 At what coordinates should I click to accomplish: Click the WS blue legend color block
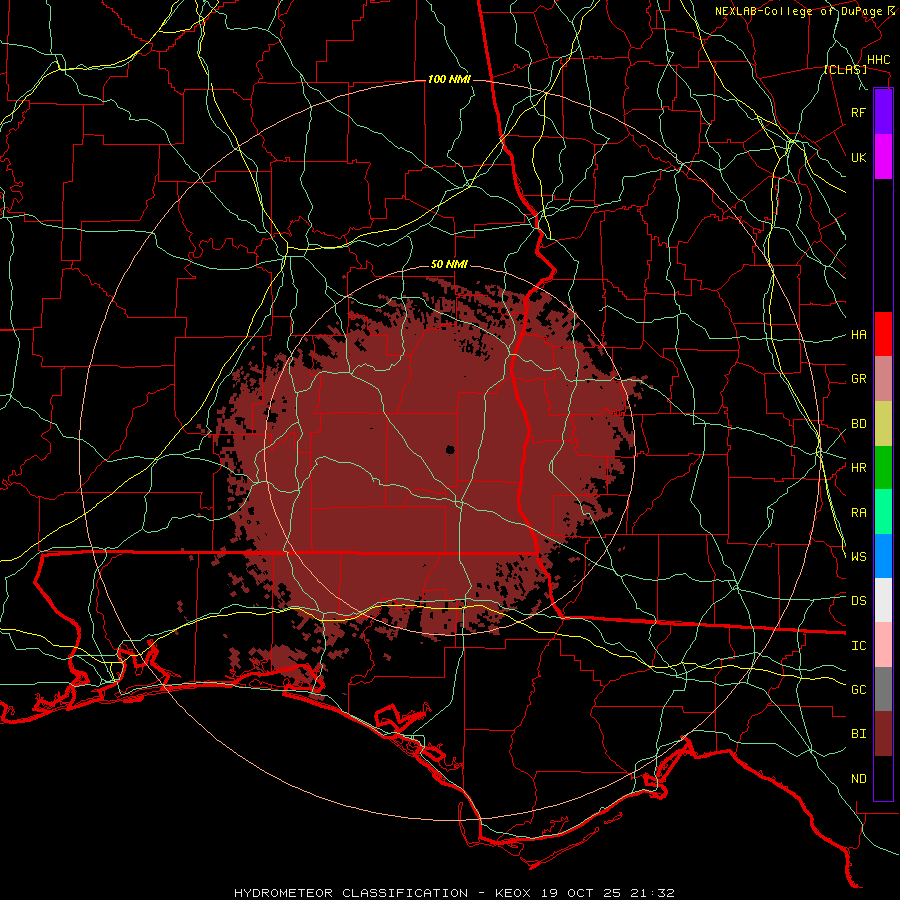coord(883,556)
